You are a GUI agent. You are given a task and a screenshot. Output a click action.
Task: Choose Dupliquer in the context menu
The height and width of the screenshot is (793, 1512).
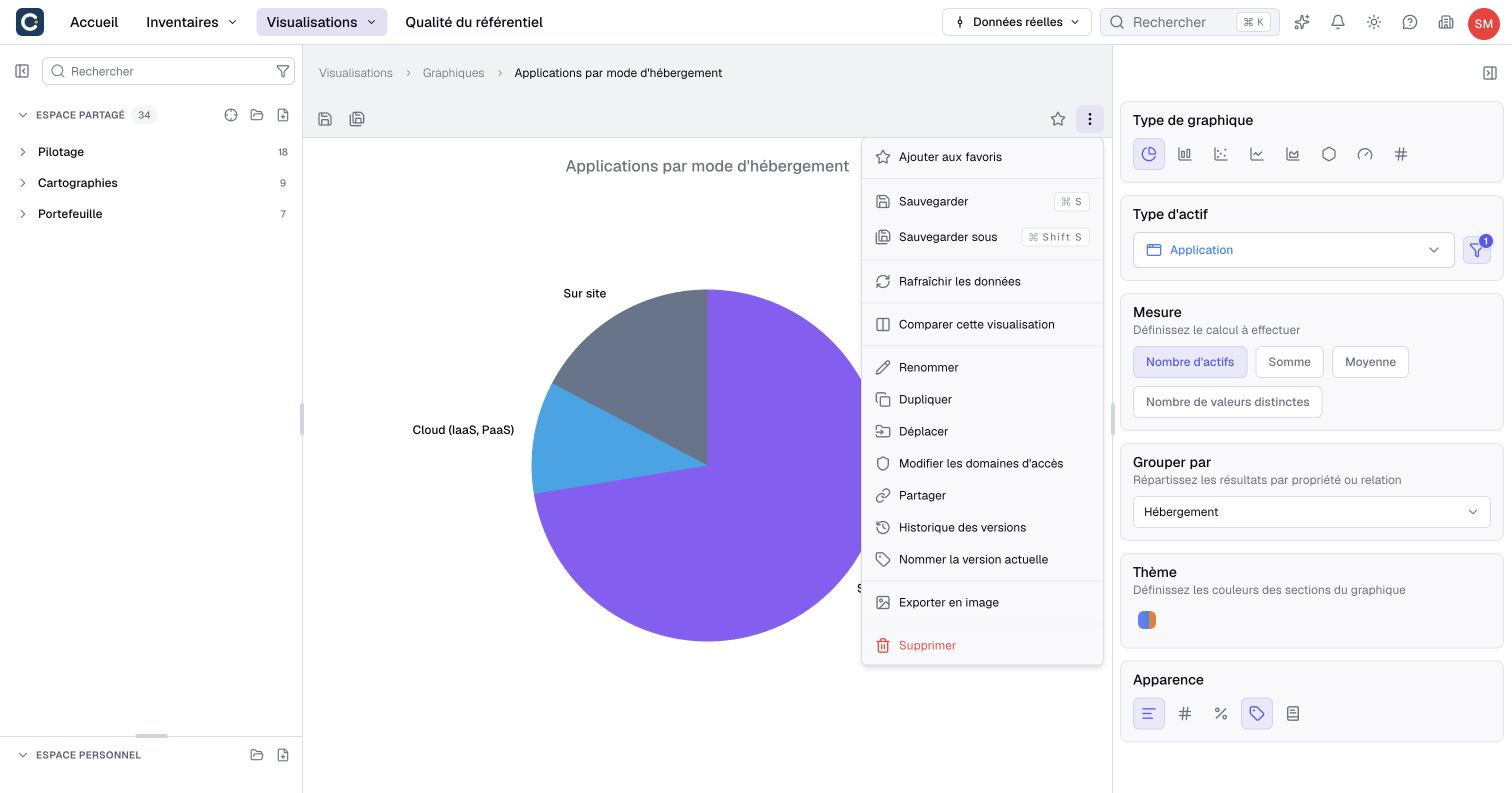point(982,399)
